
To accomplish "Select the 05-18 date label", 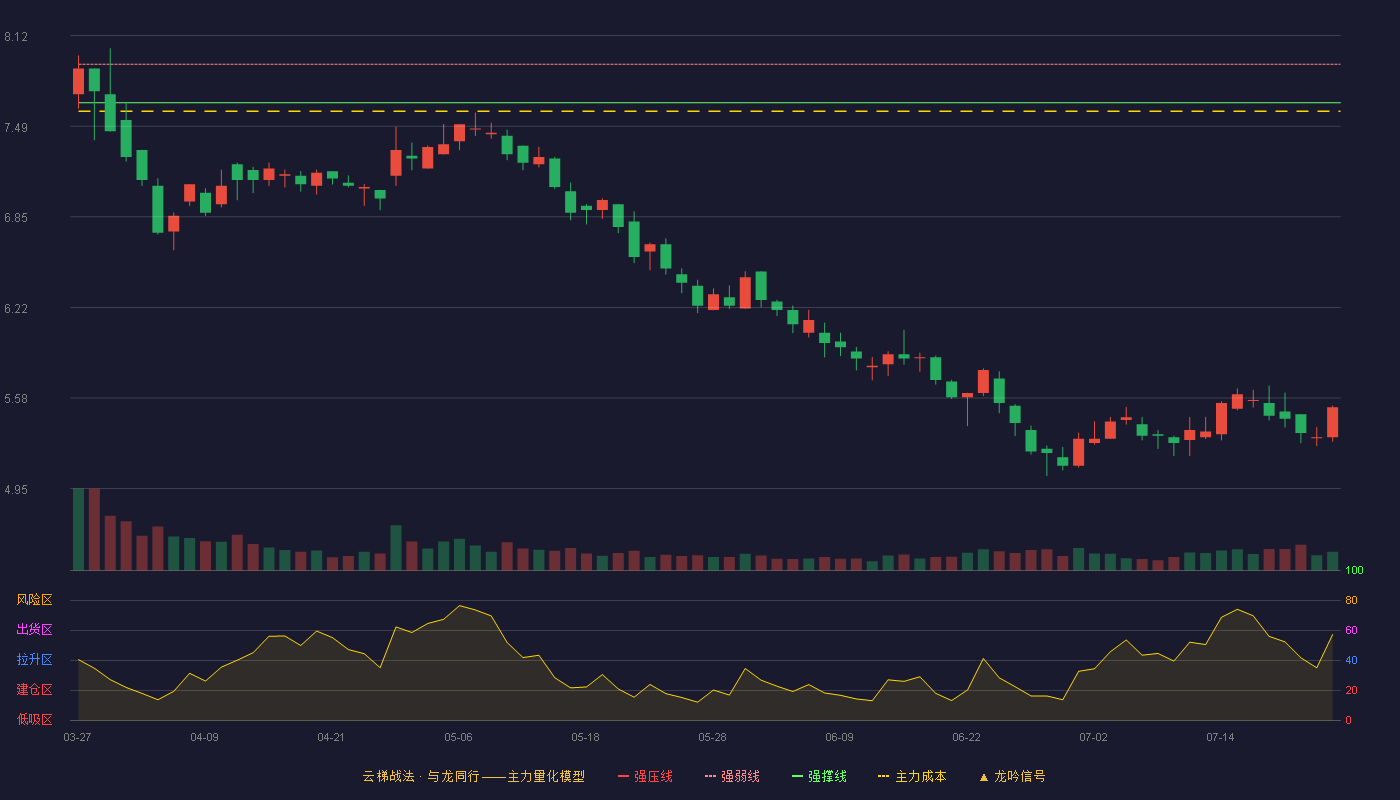I will 585,737.
